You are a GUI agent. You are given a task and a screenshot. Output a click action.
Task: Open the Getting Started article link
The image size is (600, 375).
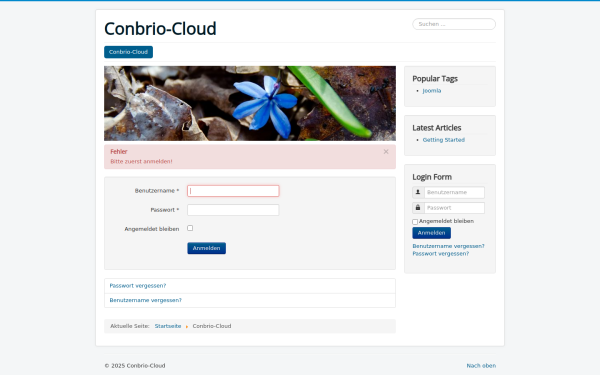pos(443,140)
